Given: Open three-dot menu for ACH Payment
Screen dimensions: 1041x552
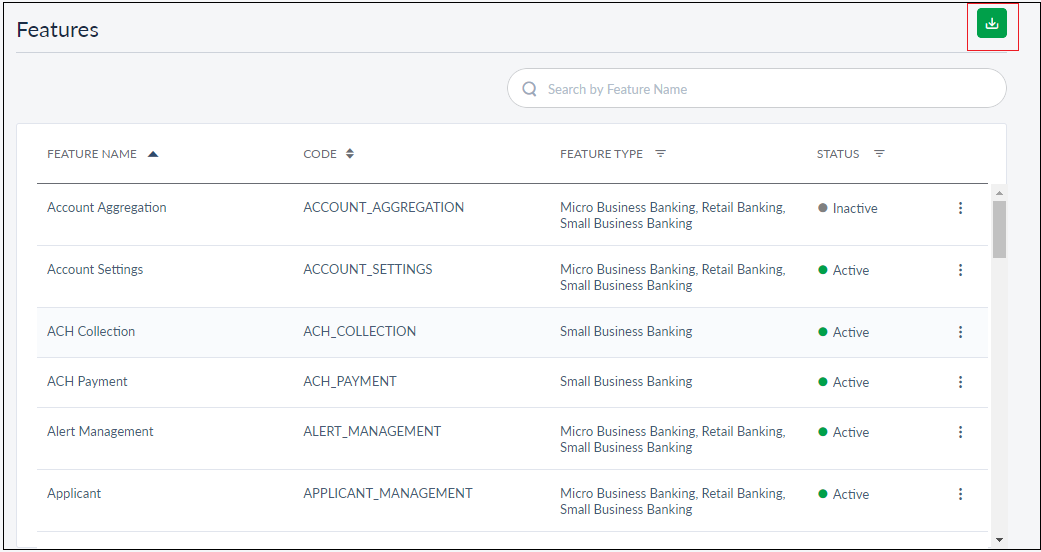Looking at the screenshot, I should click(960, 382).
